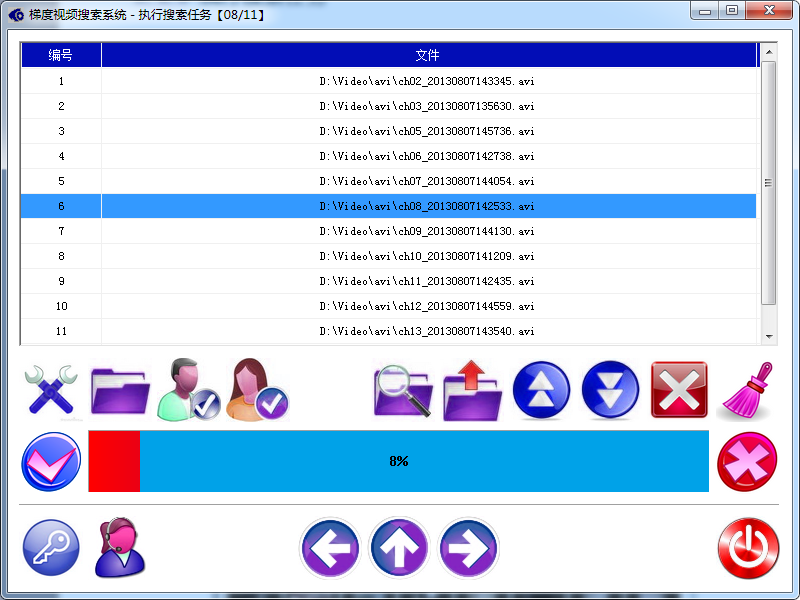Select row ch06_20130807142738.avi
This screenshot has height=600, width=800.
point(388,156)
